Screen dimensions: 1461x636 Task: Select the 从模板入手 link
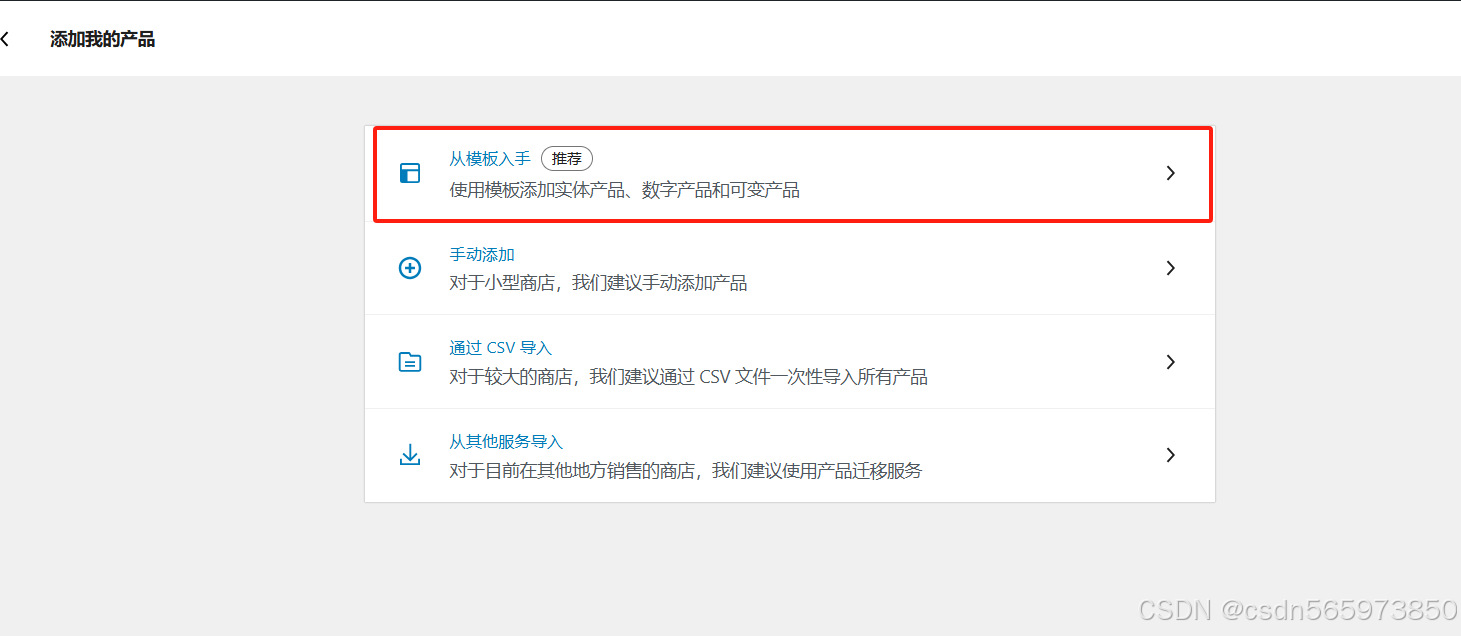point(490,158)
